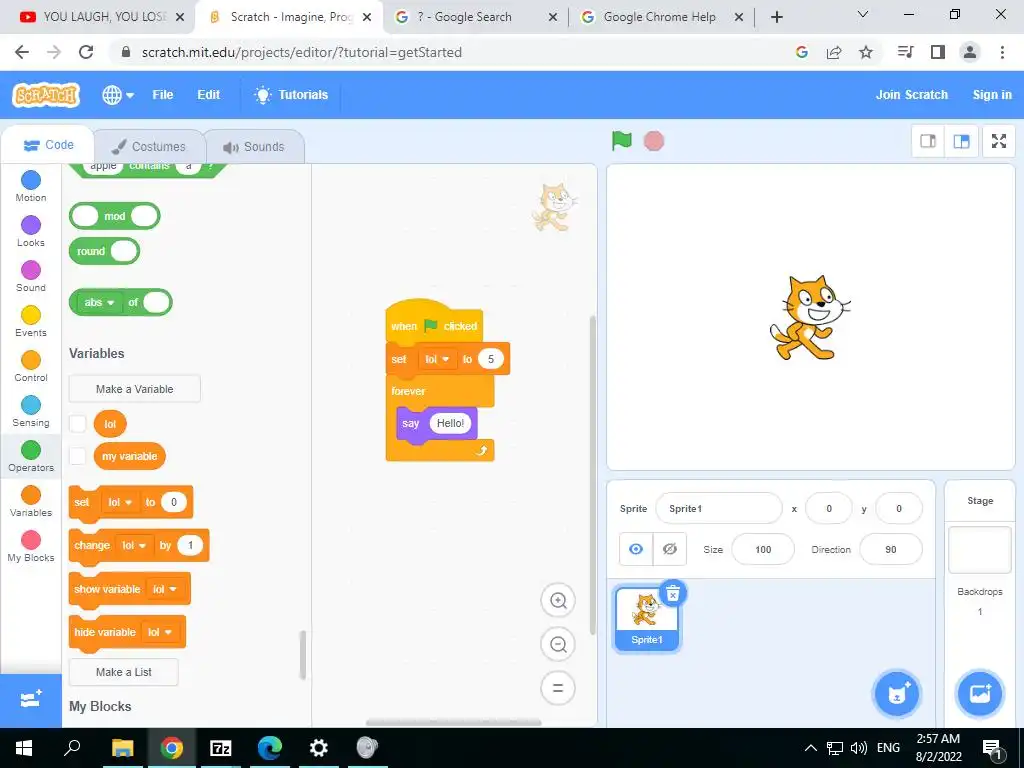
Task: Click Make a List button
Action: pos(123,672)
